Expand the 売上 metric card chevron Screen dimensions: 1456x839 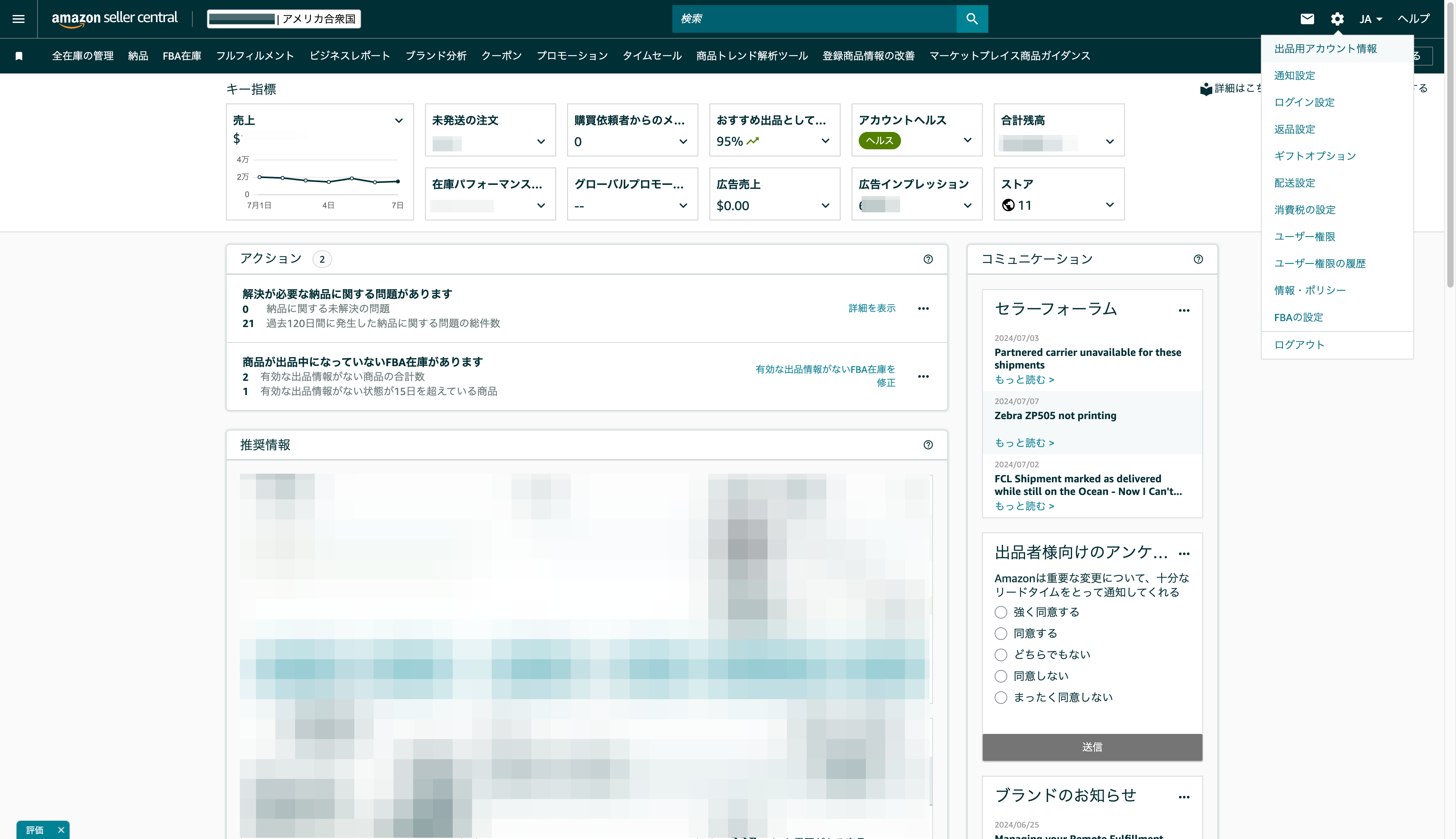click(398, 120)
